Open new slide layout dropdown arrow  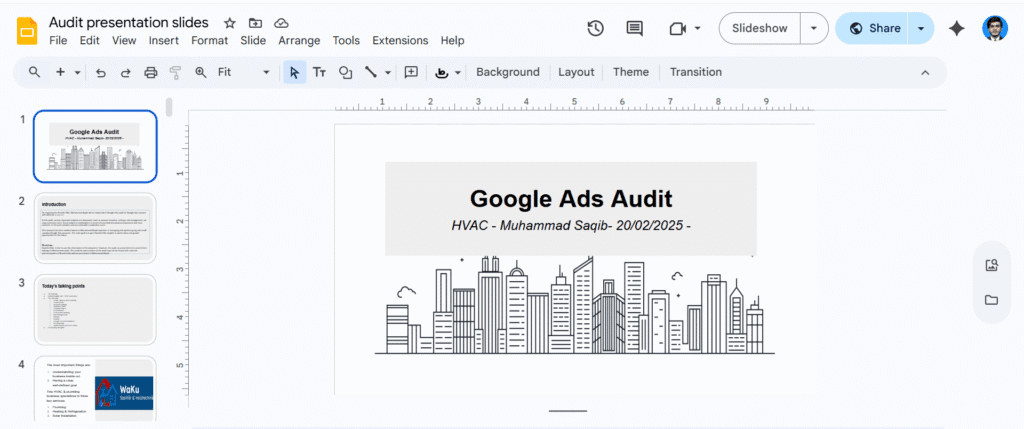[x=78, y=72]
